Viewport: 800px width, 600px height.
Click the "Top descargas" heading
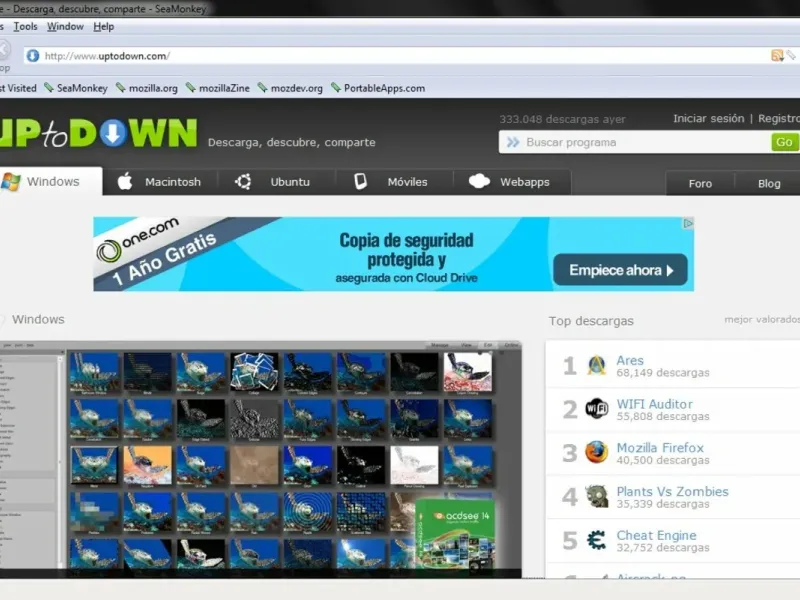pos(591,321)
